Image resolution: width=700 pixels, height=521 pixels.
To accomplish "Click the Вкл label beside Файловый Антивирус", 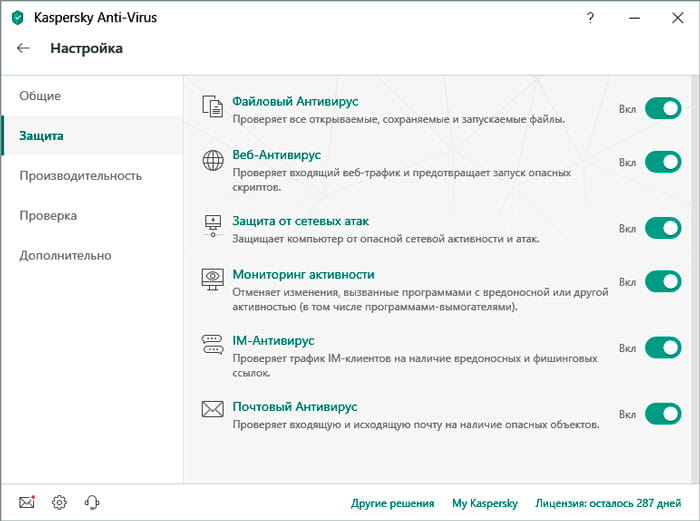I will coord(627,109).
